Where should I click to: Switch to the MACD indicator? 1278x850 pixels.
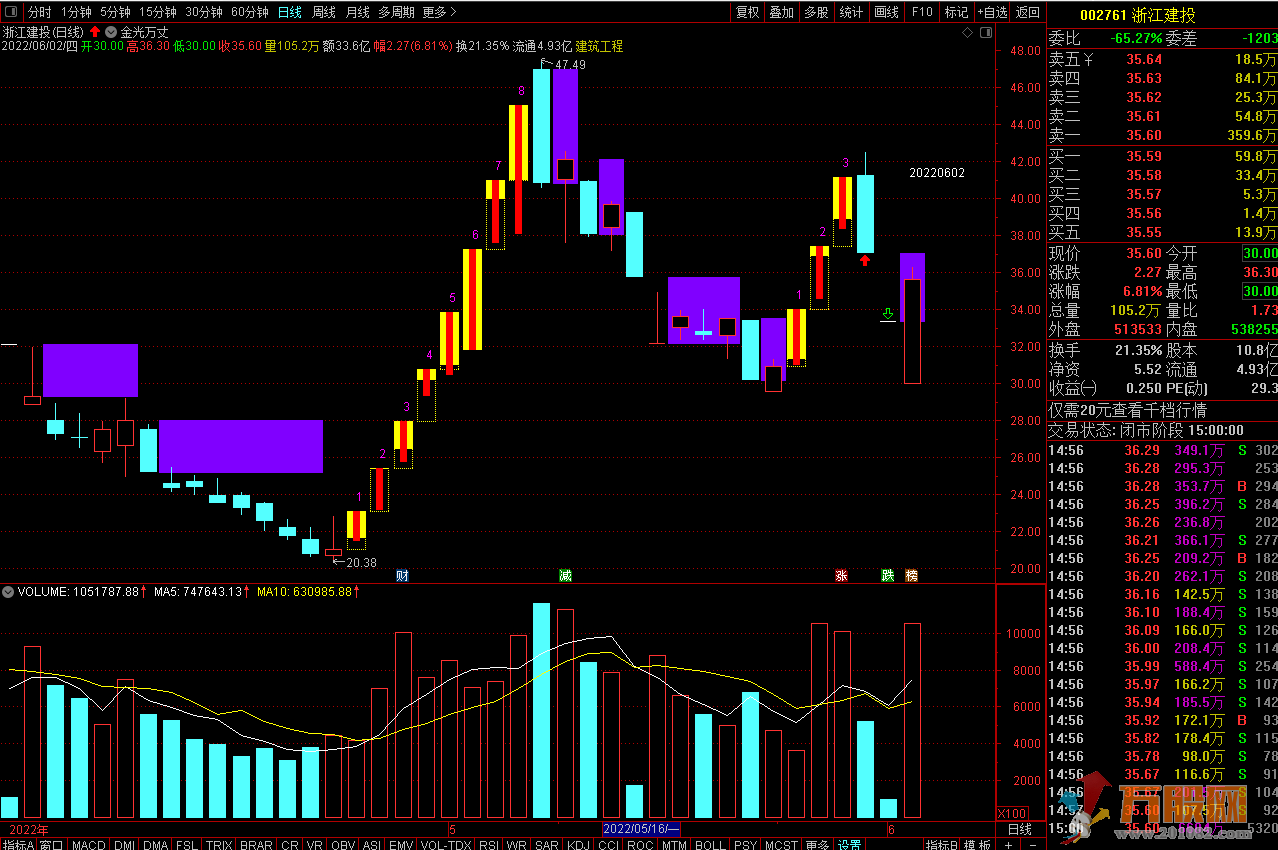click(x=89, y=844)
